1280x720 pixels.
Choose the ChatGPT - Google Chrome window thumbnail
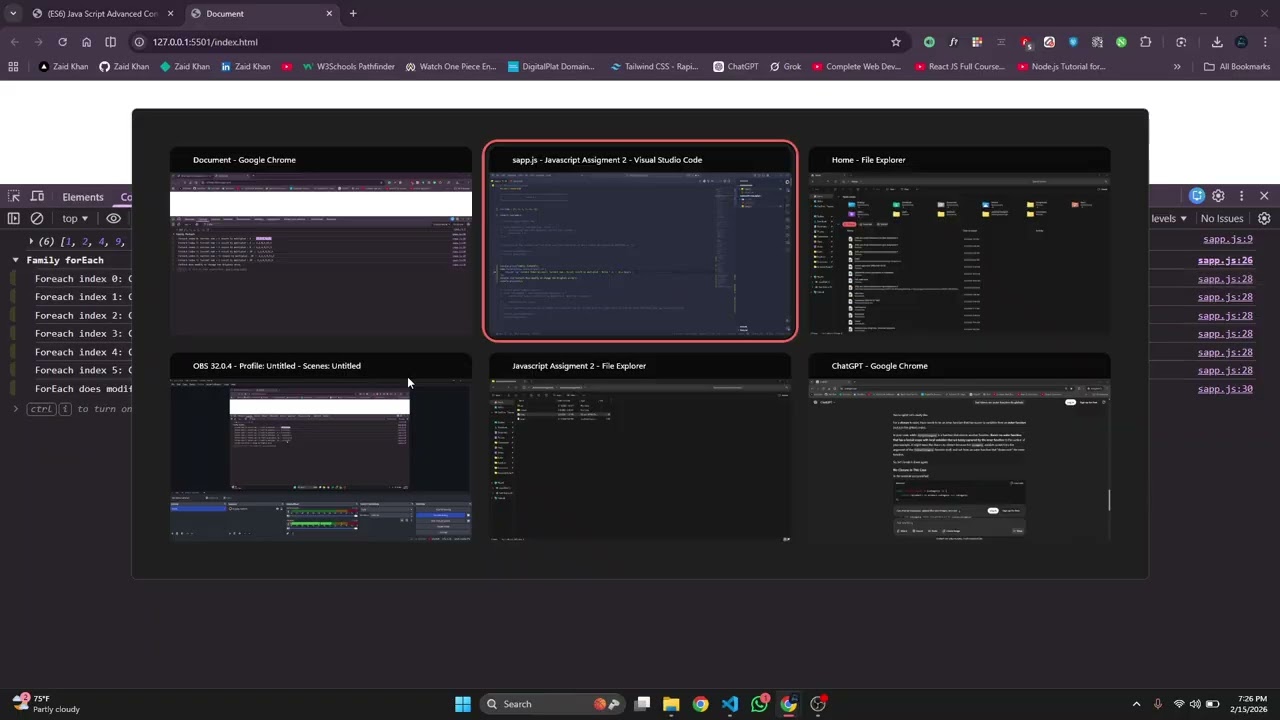[959, 447]
